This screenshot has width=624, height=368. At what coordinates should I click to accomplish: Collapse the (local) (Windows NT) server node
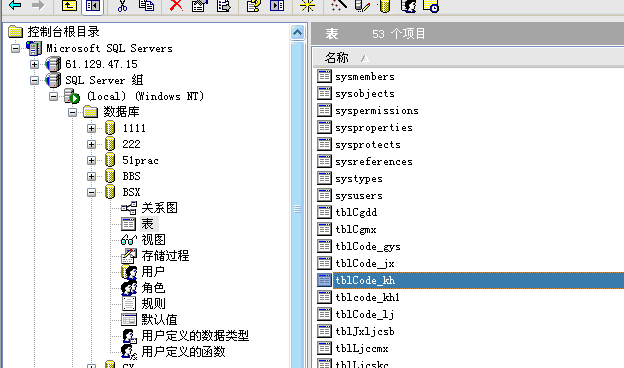pos(53,96)
